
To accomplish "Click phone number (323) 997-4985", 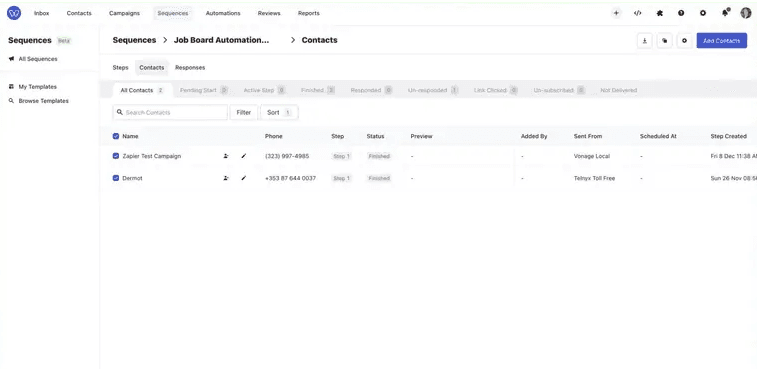I will tap(287, 156).
